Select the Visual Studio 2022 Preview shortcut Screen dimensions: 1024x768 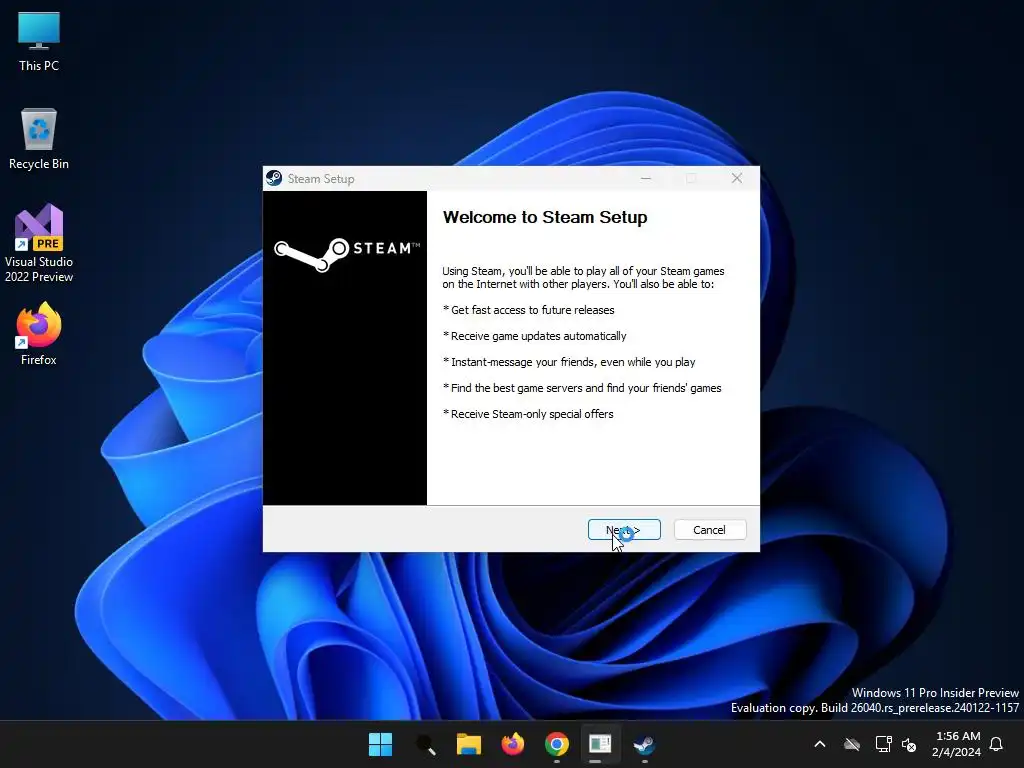[x=39, y=243]
